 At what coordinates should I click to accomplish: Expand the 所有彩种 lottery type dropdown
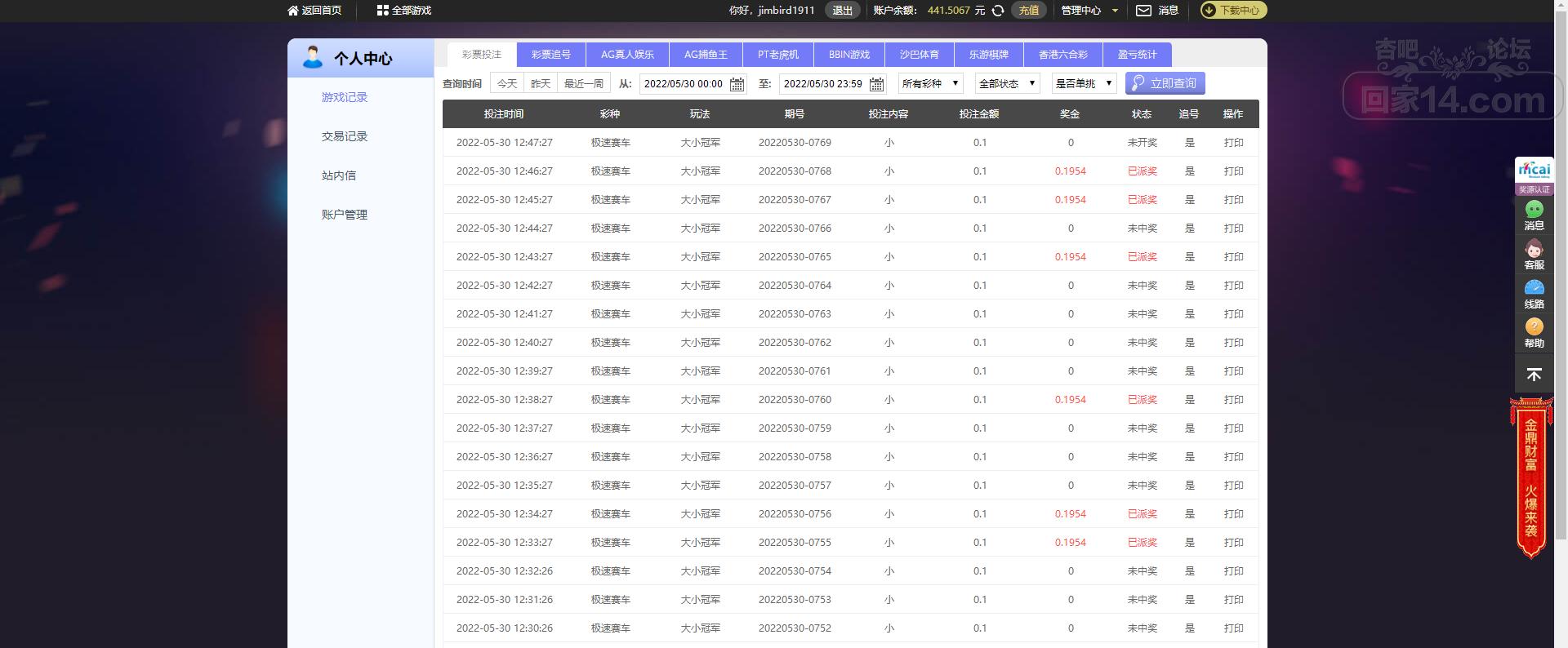(931, 83)
